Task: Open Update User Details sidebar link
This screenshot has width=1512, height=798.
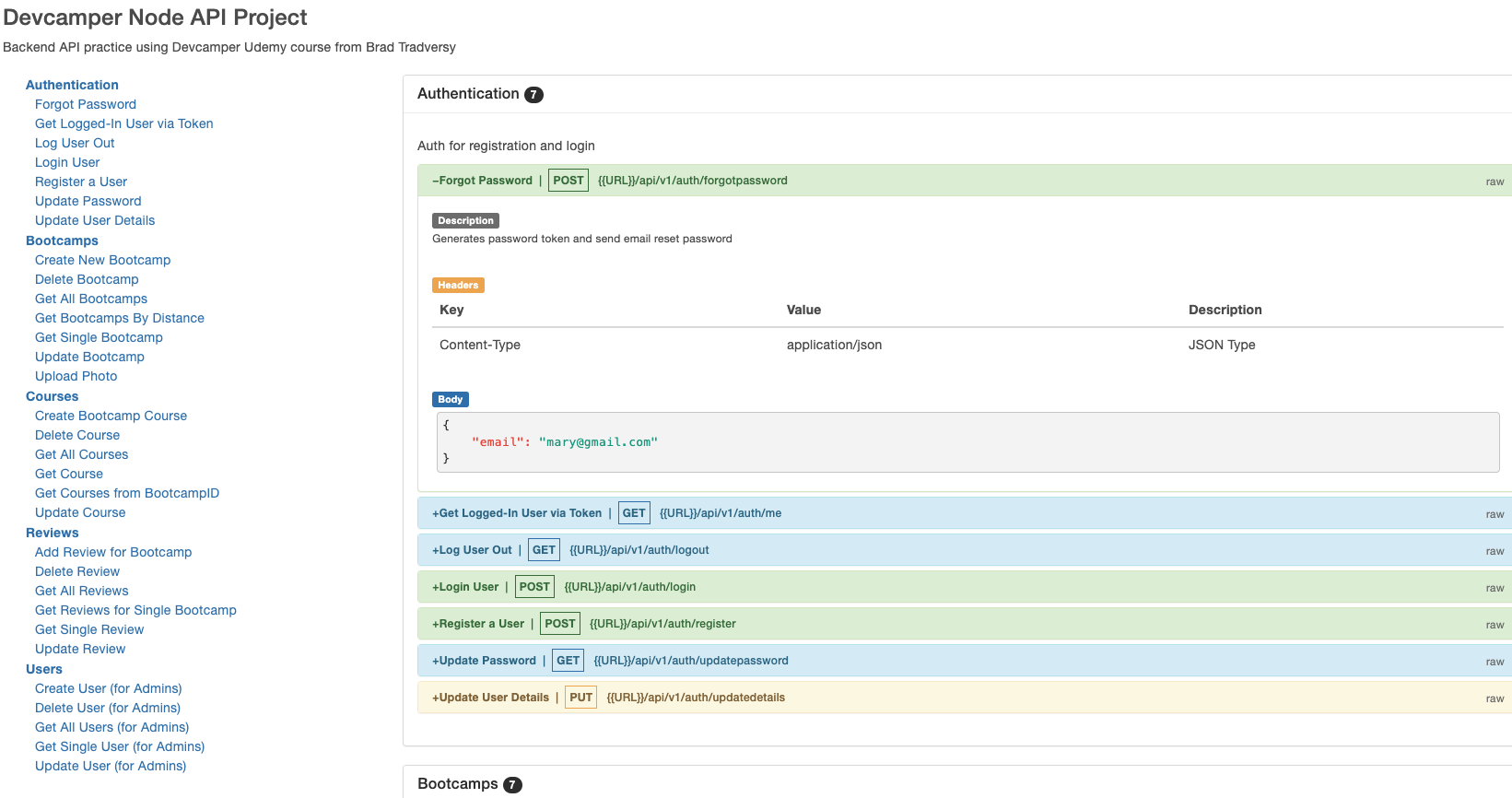Action: [x=95, y=220]
